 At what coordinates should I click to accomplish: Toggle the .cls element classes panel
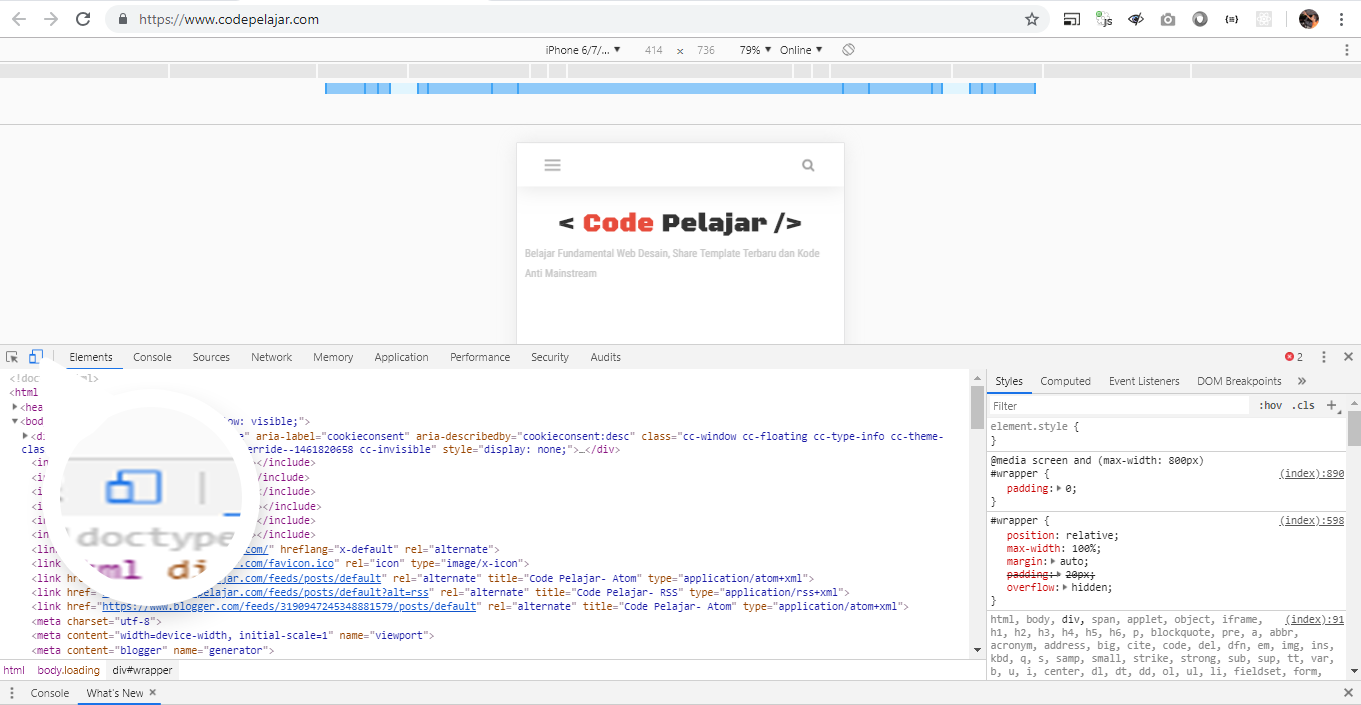coord(1303,405)
